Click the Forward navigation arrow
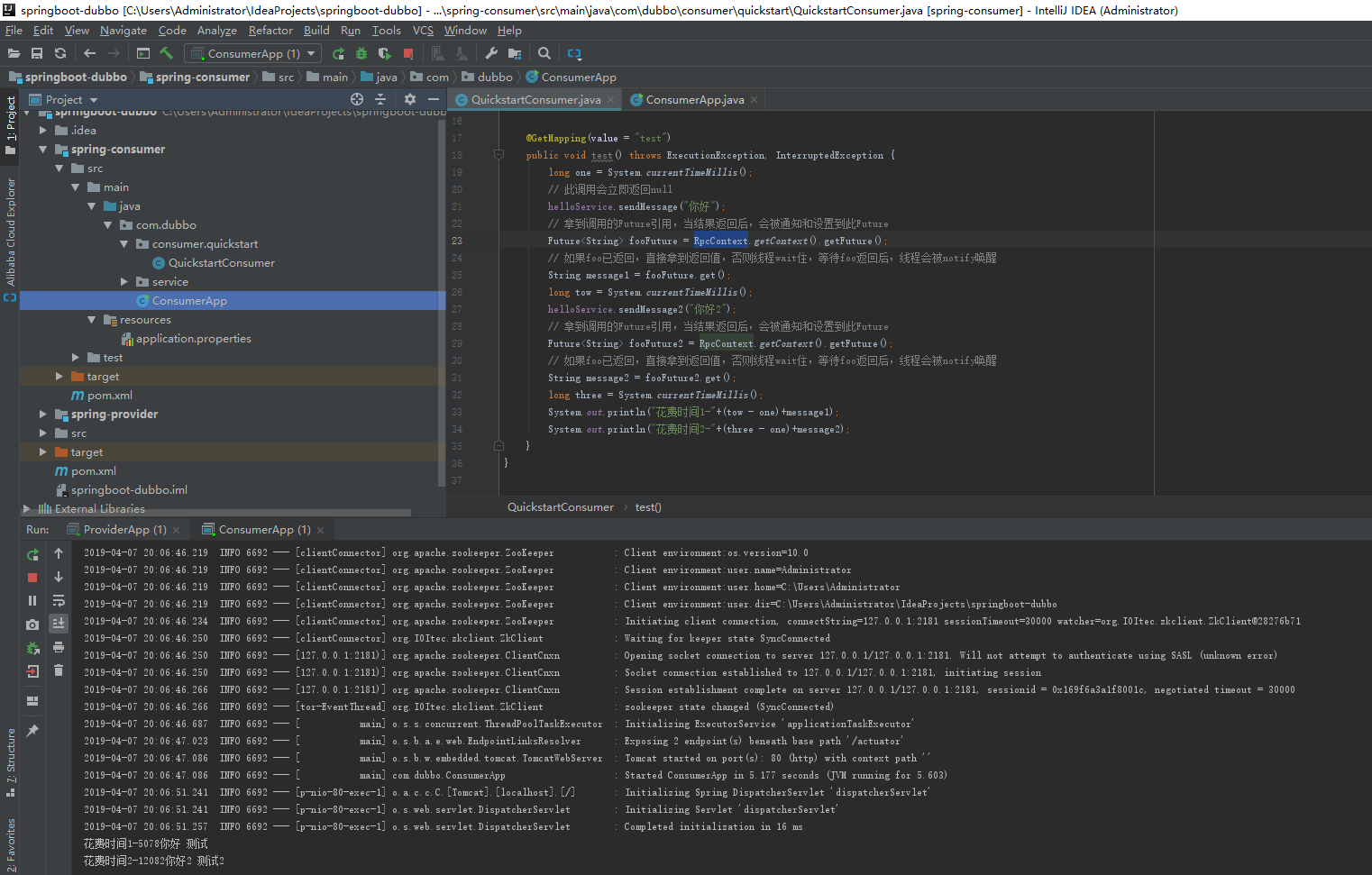Viewport: 1372px width, 875px height. pyautogui.click(x=114, y=54)
